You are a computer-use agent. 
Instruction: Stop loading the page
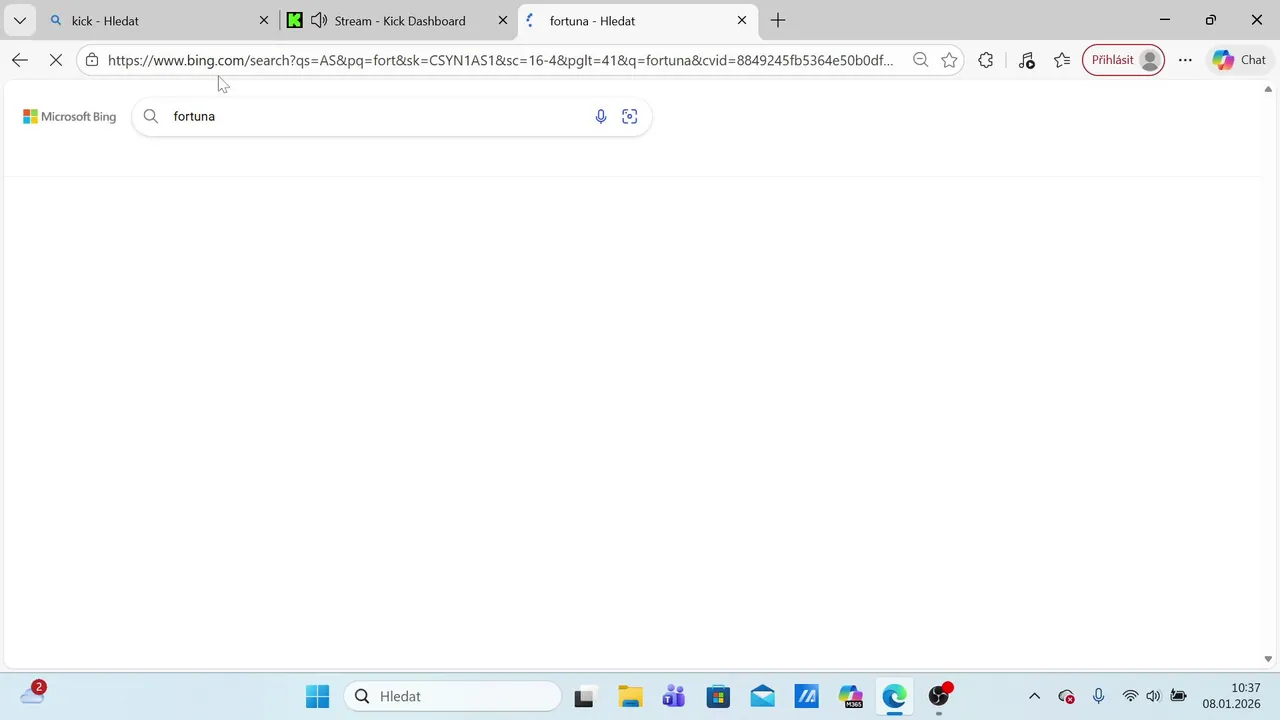pyautogui.click(x=56, y=60)
